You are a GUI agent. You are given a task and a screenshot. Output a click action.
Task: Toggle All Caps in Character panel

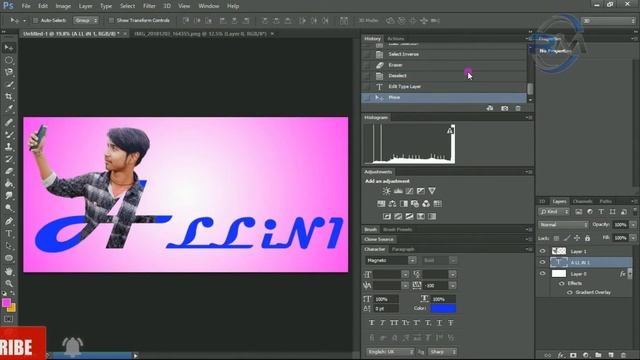(394, 323)
